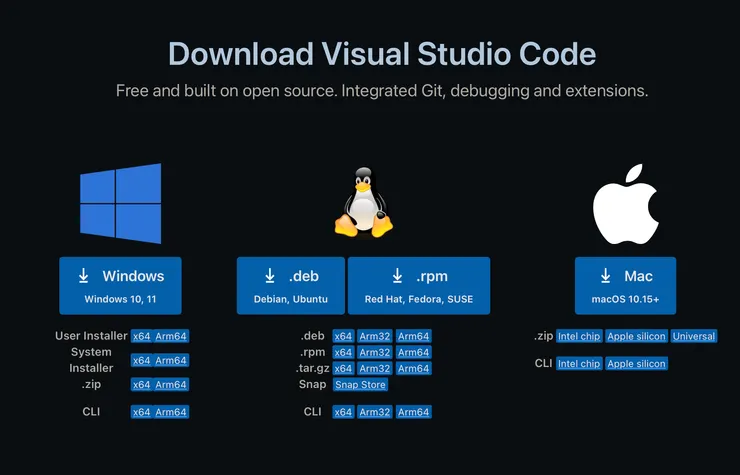
Task: Get Windows .zip Arm64 archive
Action: click(171, 384)
